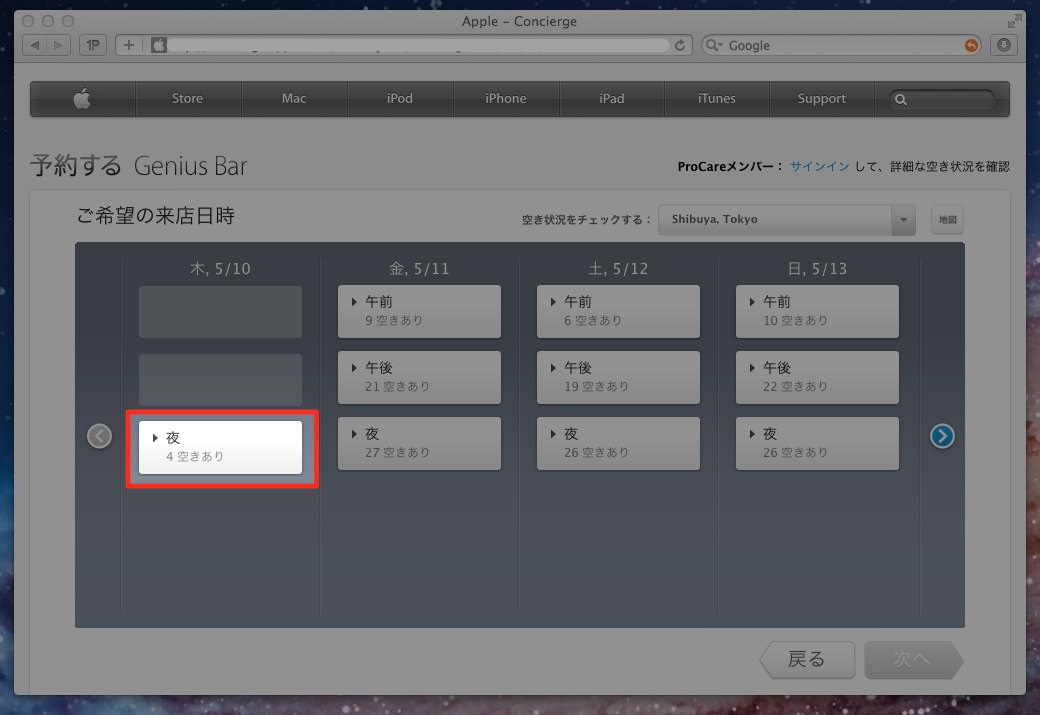Expand the 夜 slot for 日, 5/13
Image resolution: width=1040 pixels, height=715 pixels.
(817, 443)
